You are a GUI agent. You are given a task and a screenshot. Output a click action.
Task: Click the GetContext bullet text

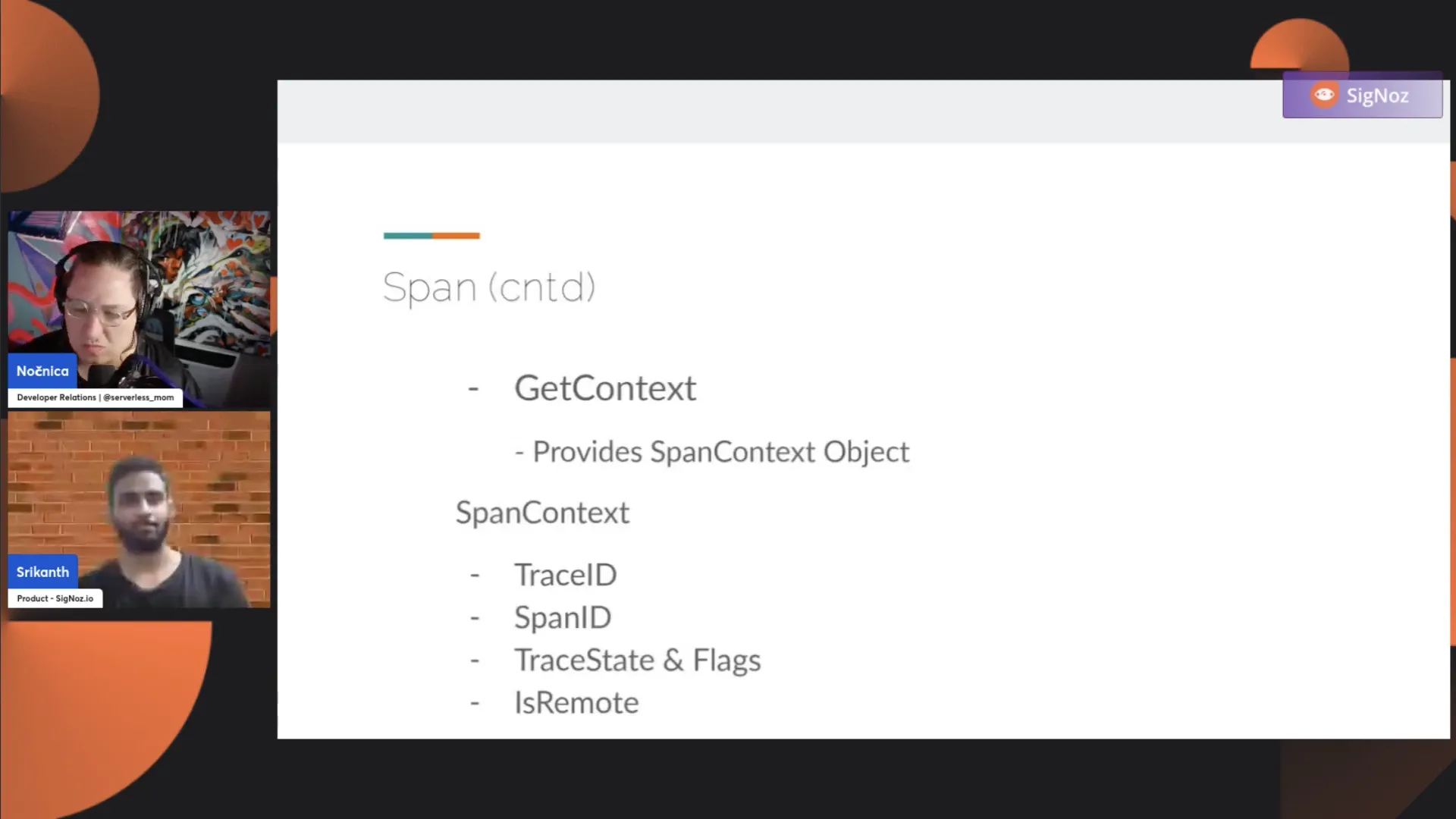tap(605, 388)
